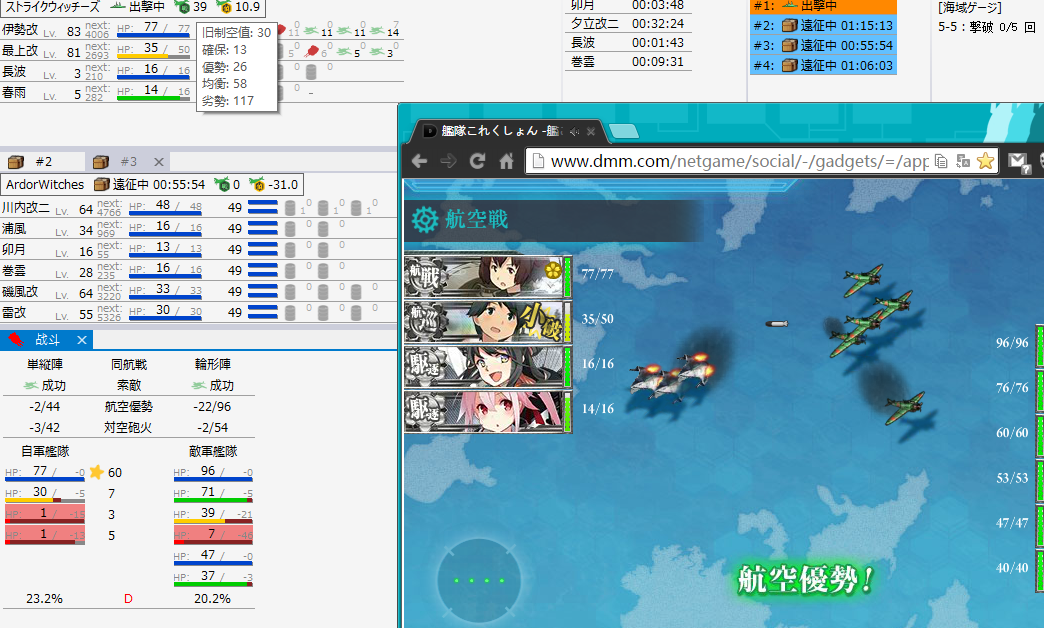This screenshot has width=1044, height=628.
Task: Bookmark the page with the star icon
Action: [985, 160]
